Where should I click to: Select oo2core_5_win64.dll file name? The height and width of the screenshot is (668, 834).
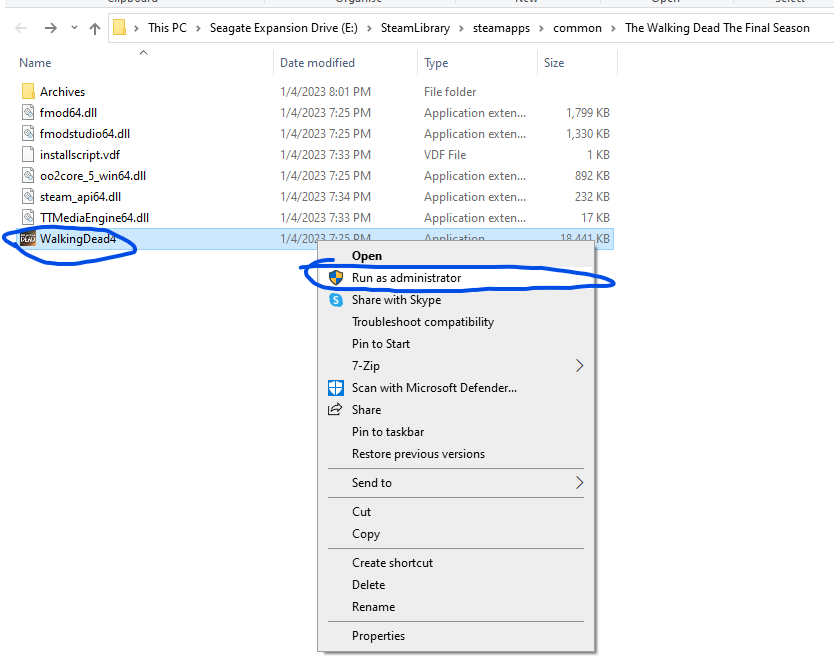(x=93, y=176)
